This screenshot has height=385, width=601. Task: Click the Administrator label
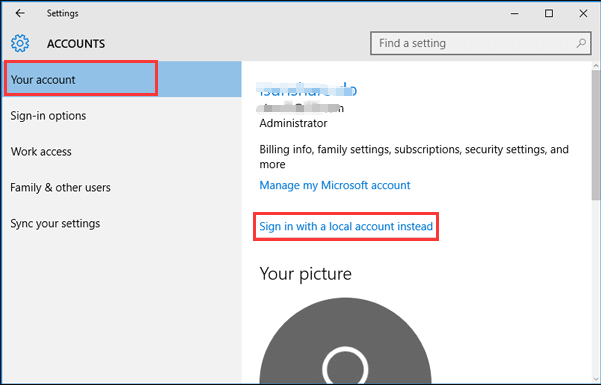click(x=293, y=123)
